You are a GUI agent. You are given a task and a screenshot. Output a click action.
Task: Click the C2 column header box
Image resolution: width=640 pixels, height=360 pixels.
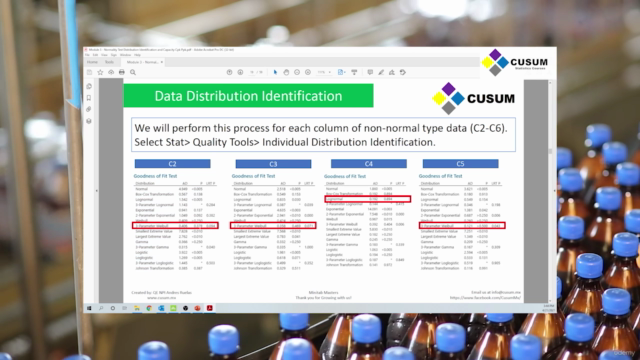coord(173,164)
